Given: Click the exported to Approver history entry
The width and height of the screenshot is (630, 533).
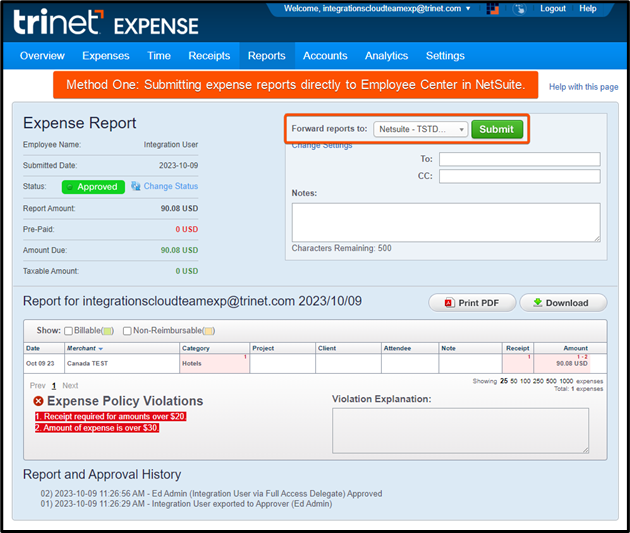Looking at the screenshot, I should (186, 504).
